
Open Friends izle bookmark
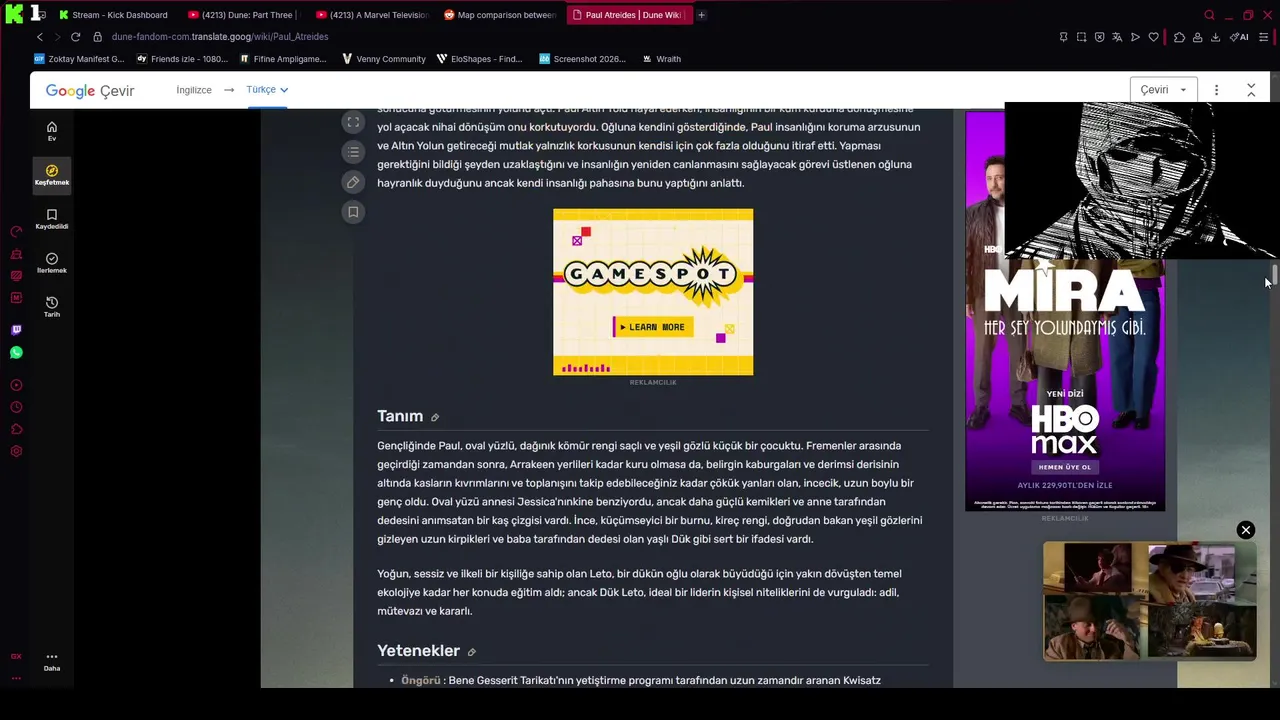pyautogui.click(x=183, y=59)
